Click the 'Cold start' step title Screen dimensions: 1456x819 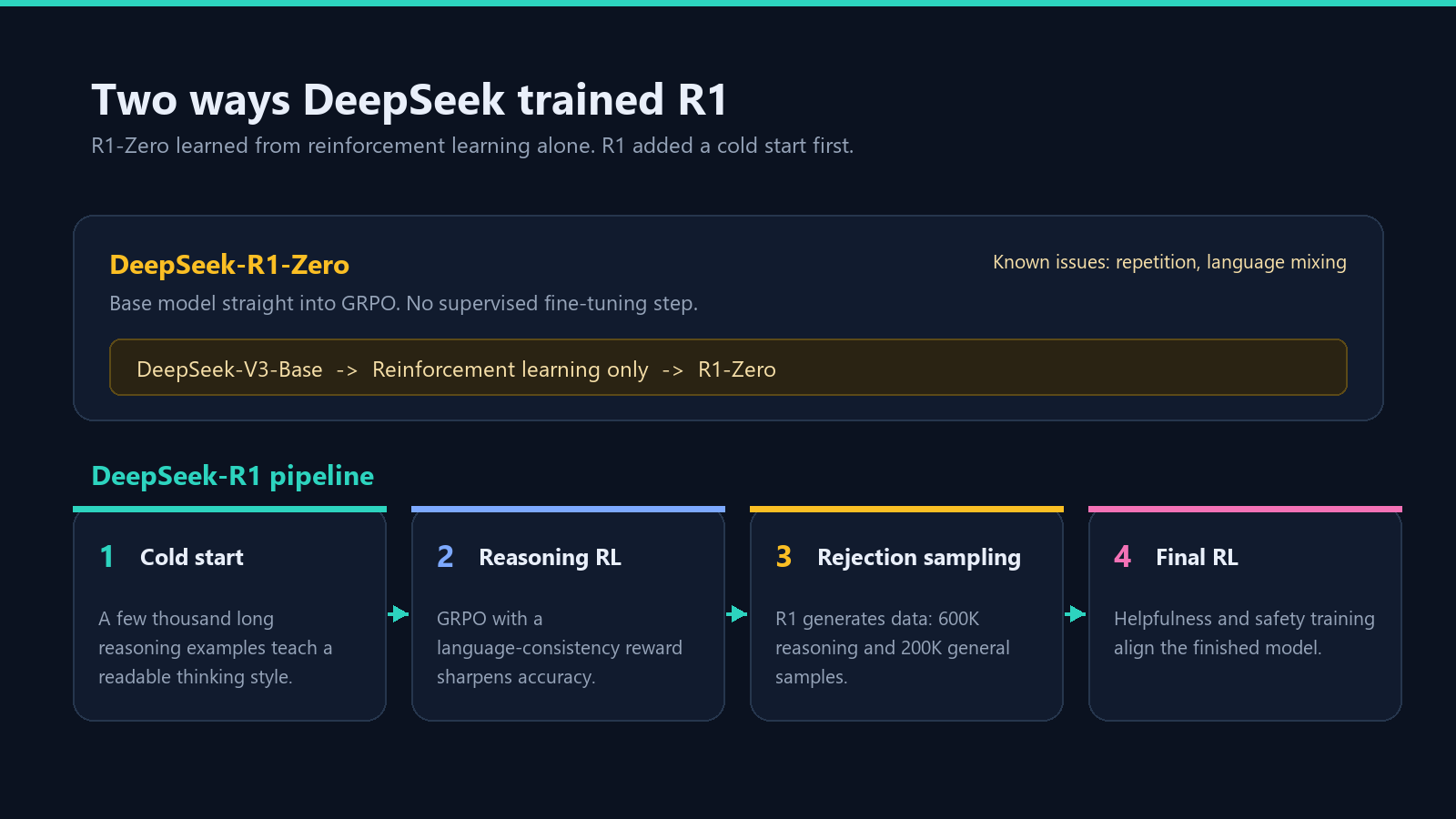[x=192, y=557]
